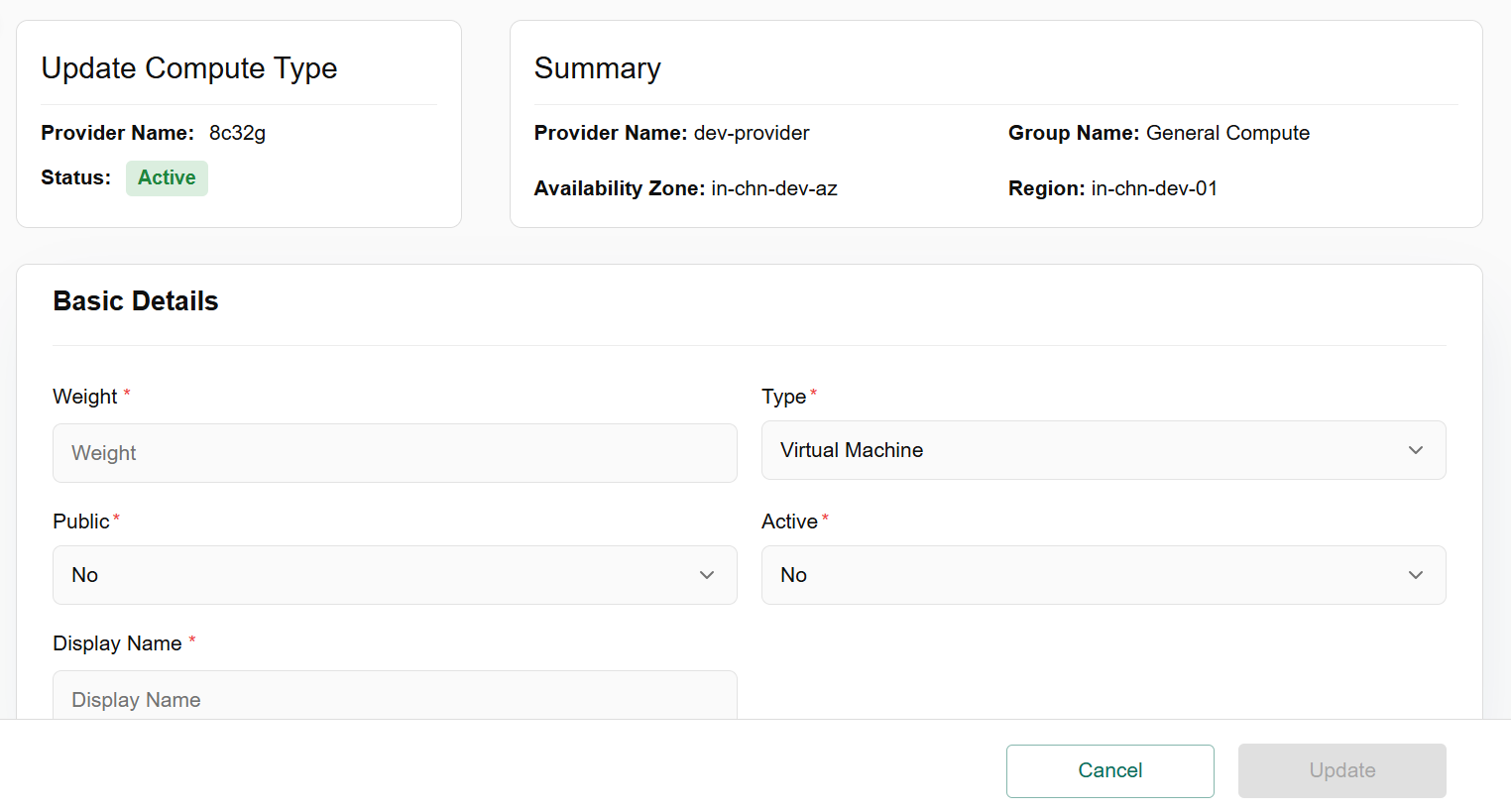The width and height of the screenshot is (1511, 812).
Task: Click the in-chn-dev-01 region value
Action: click(1153, 188)
